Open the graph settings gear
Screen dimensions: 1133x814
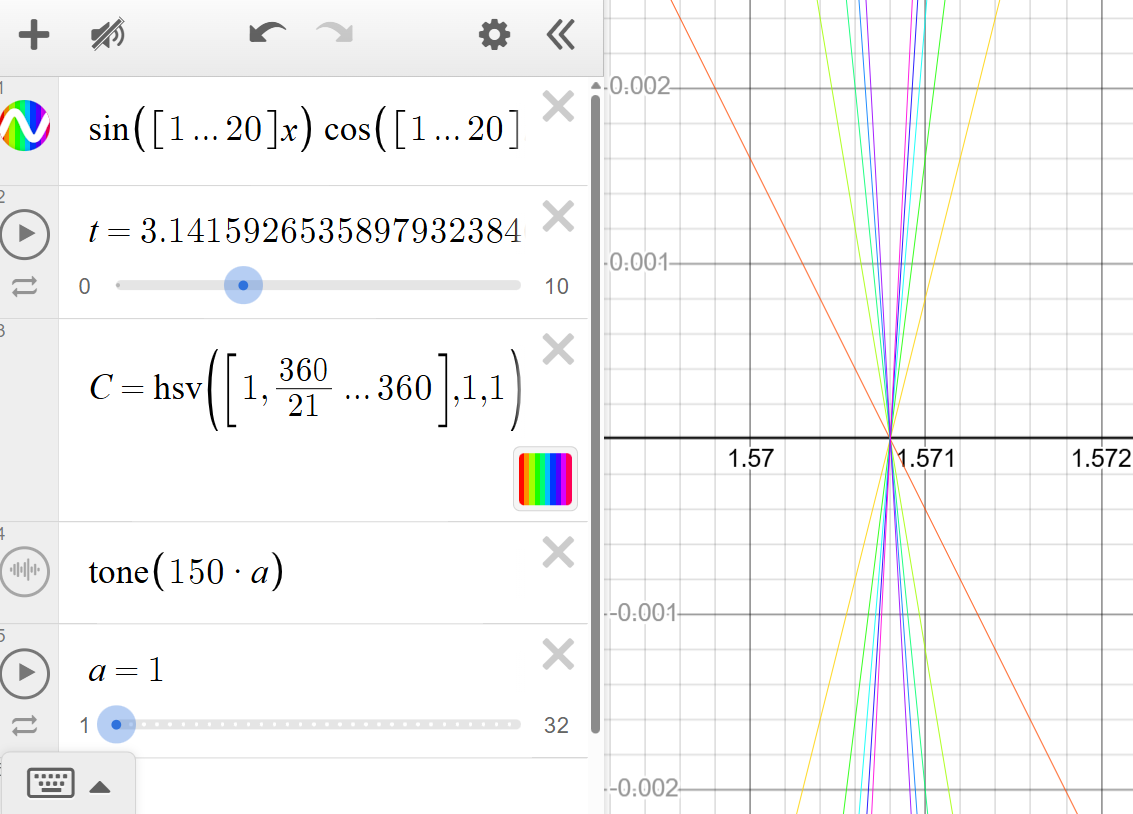tap(493, 34)
